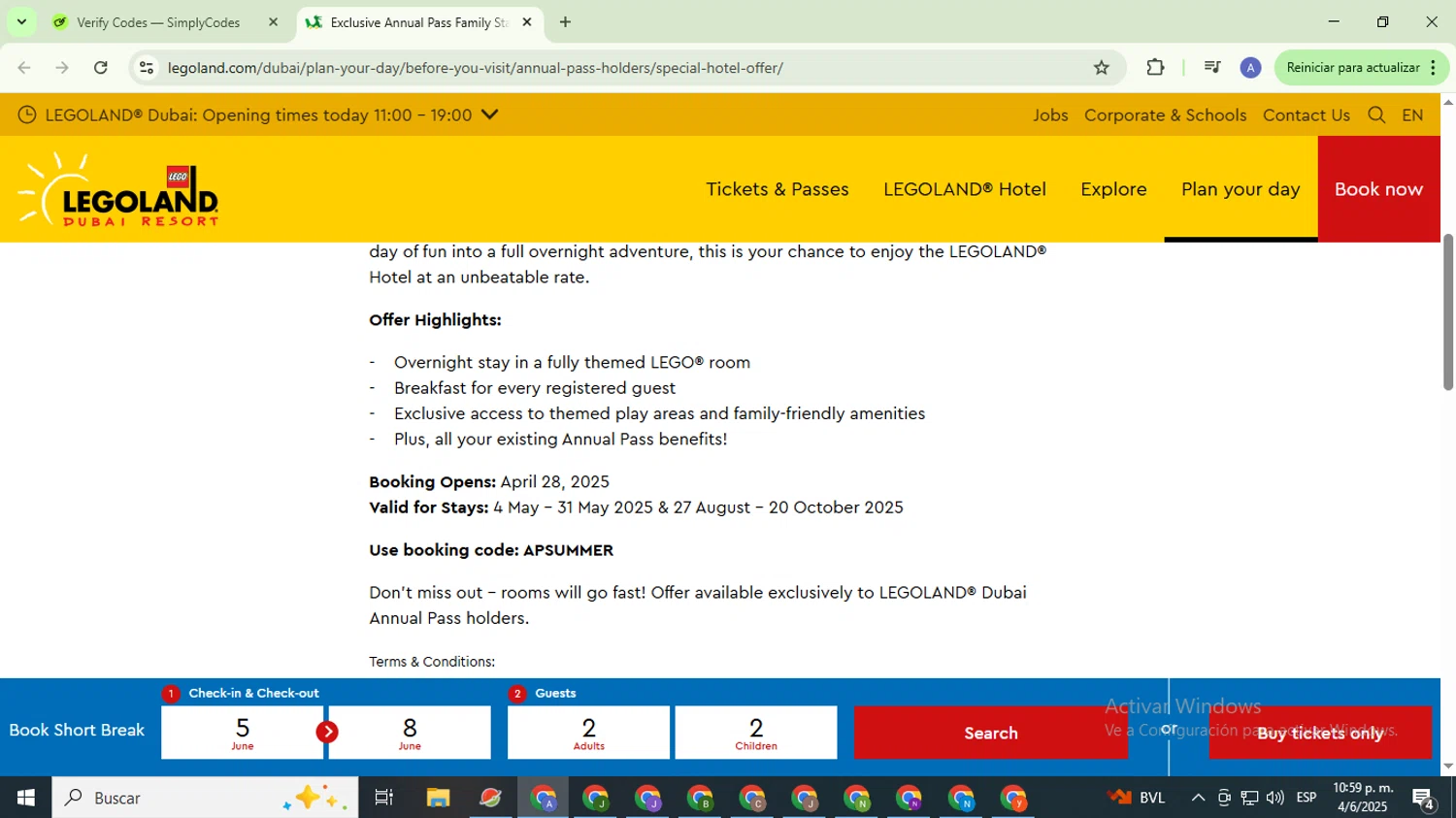Click the page vertical scrollbar thumb
The height and width of the screenshot is (818, 1456).
[x=1448, y=311]
